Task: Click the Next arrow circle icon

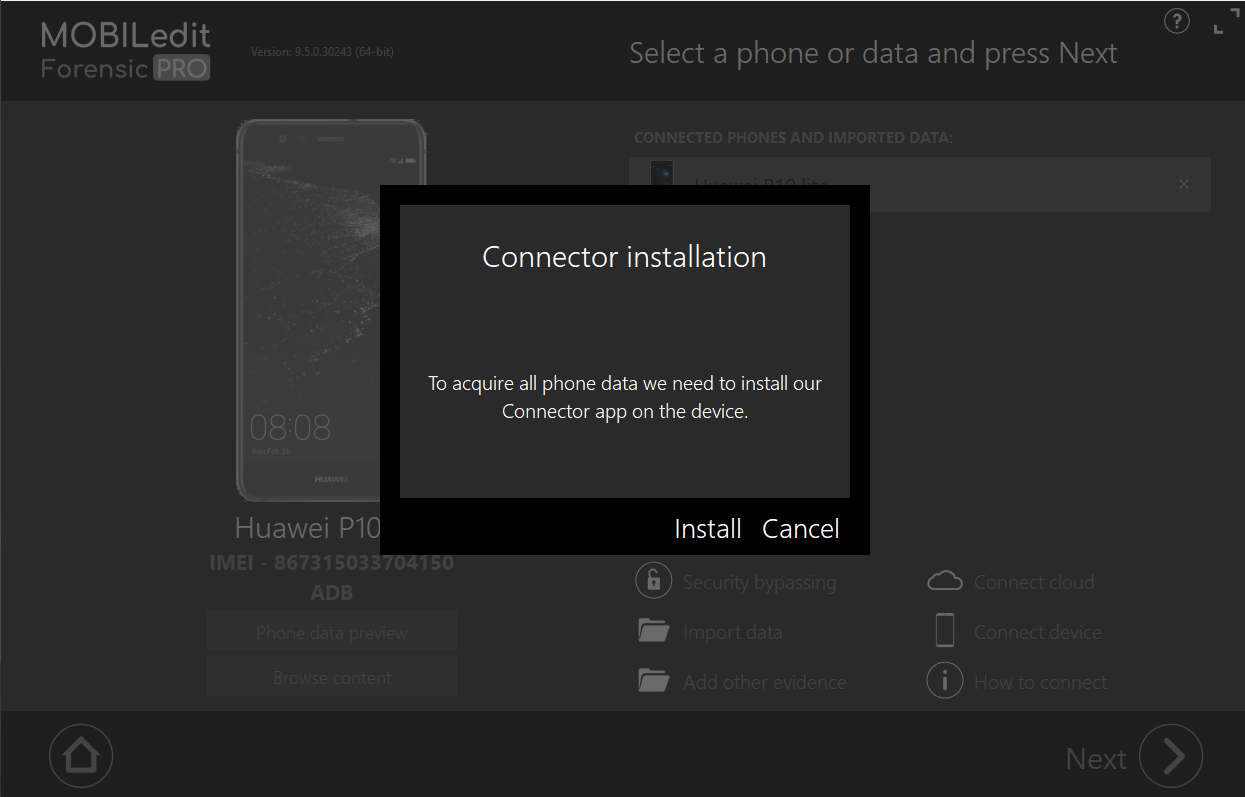Action: (x=1171, y=756)
